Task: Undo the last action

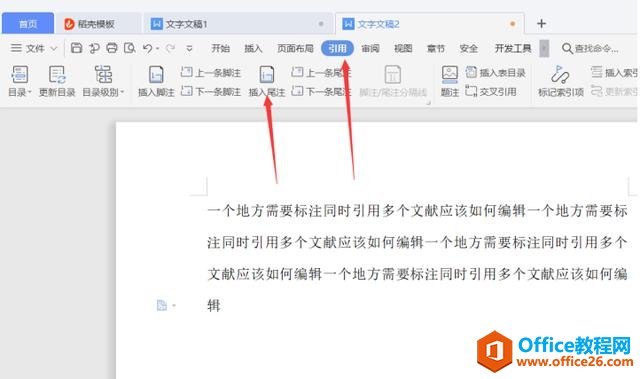Action: click(x=147, y=48)
